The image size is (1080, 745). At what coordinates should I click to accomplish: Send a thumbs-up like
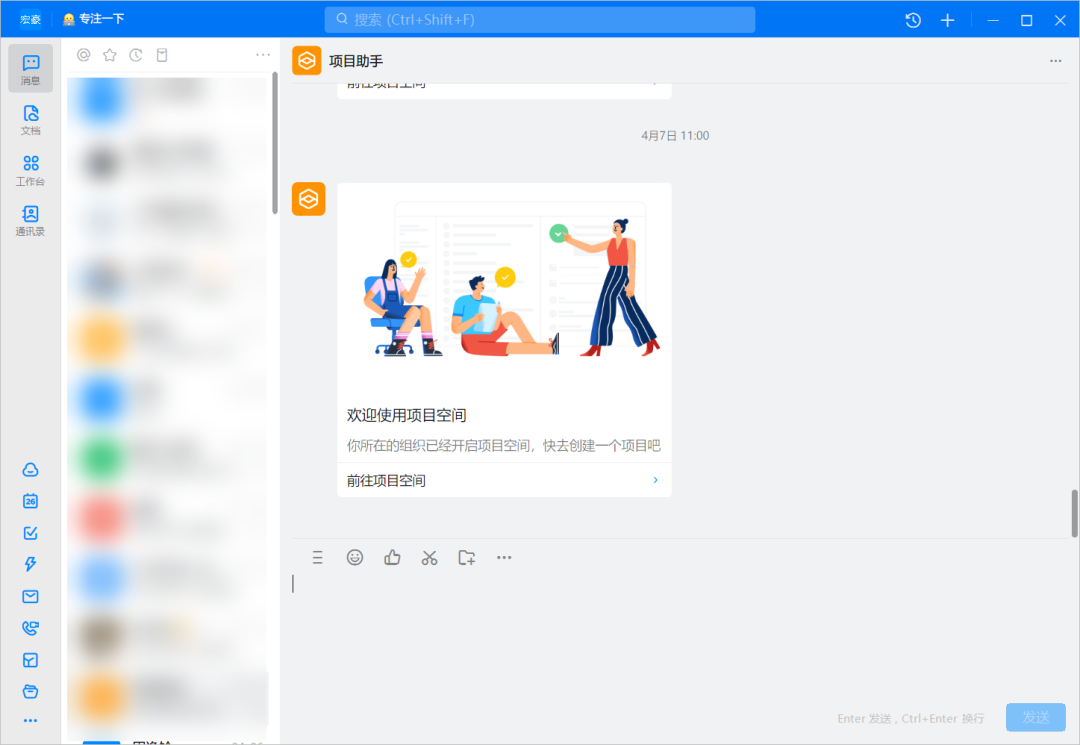[392, 558]
